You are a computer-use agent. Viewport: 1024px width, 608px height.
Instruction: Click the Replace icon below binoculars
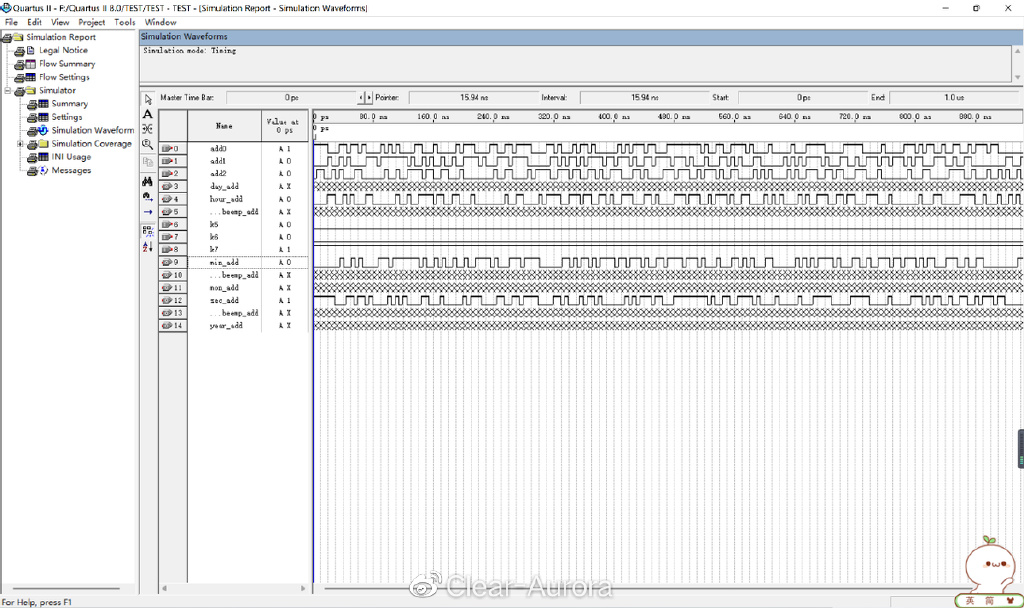click(148, 197)
